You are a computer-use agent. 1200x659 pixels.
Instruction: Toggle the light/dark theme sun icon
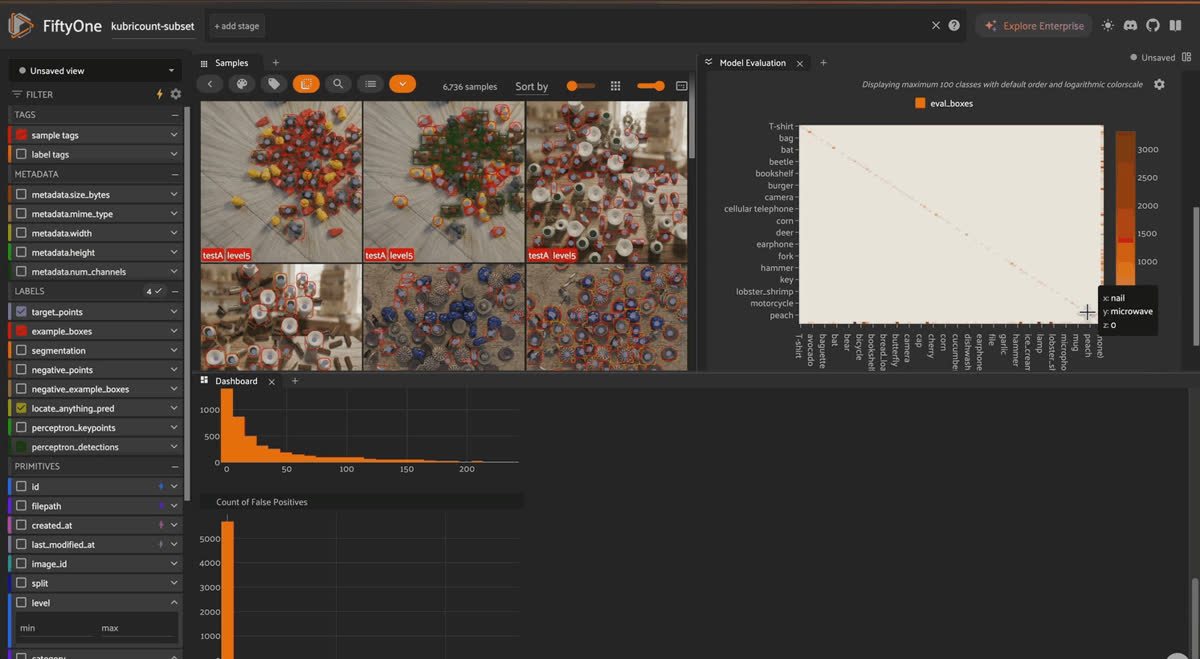point(1108,26)
